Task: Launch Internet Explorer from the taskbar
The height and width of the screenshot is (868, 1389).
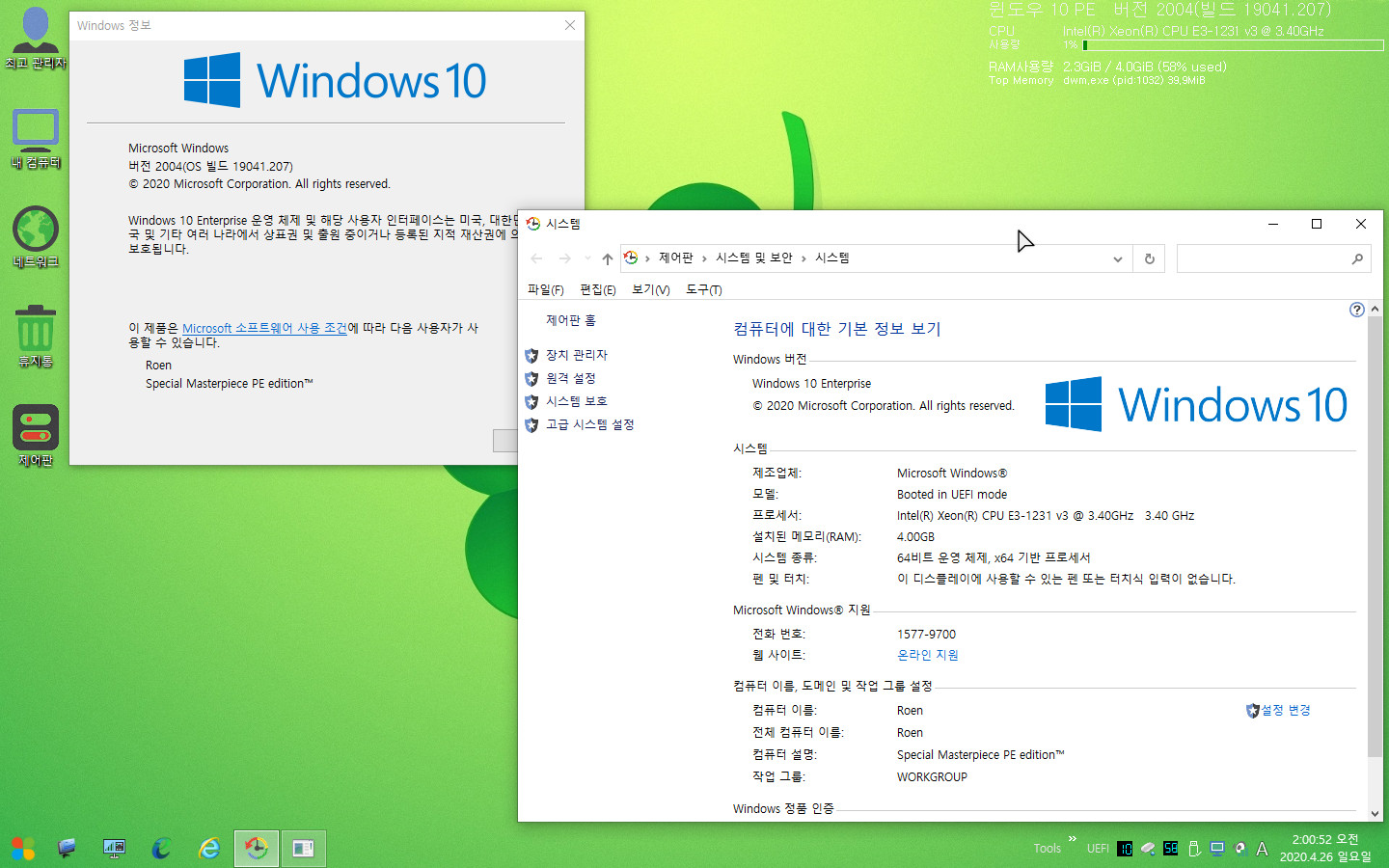Action: [208, 849]
